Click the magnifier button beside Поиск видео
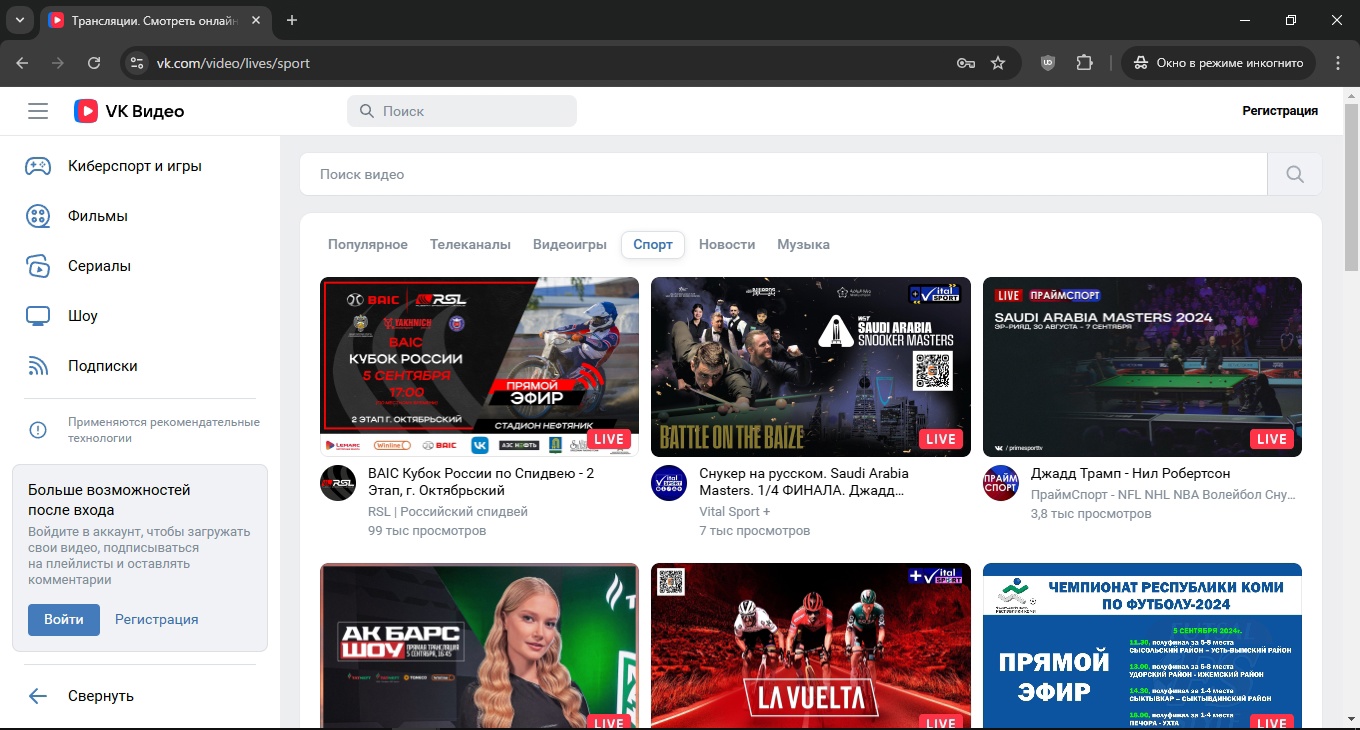1360x730 pixels. 1295,174
